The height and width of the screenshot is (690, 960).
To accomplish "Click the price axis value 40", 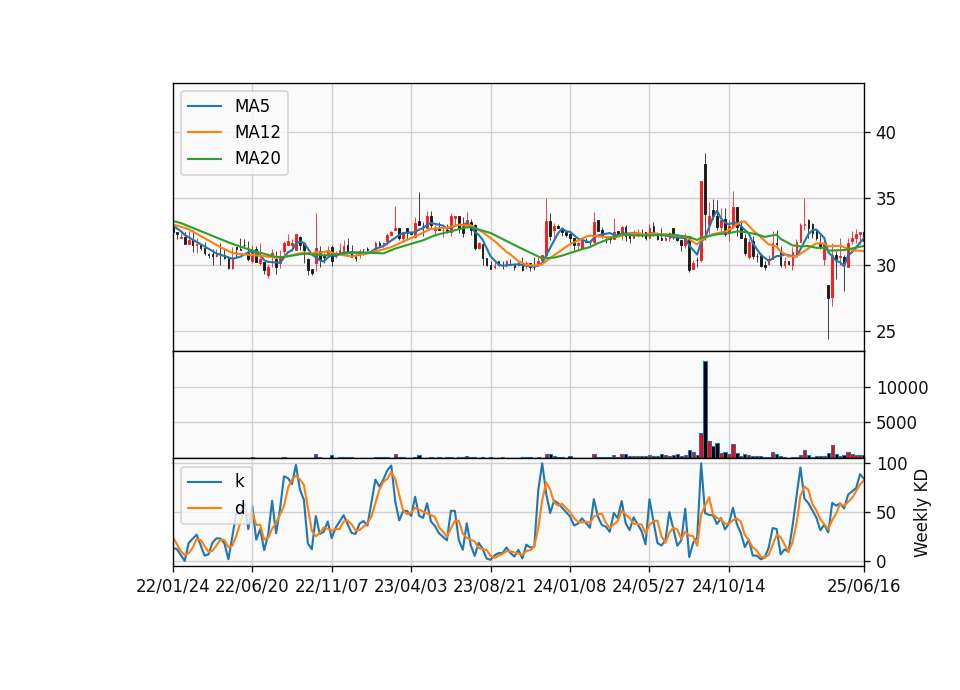I will click(x=885, y=133).
